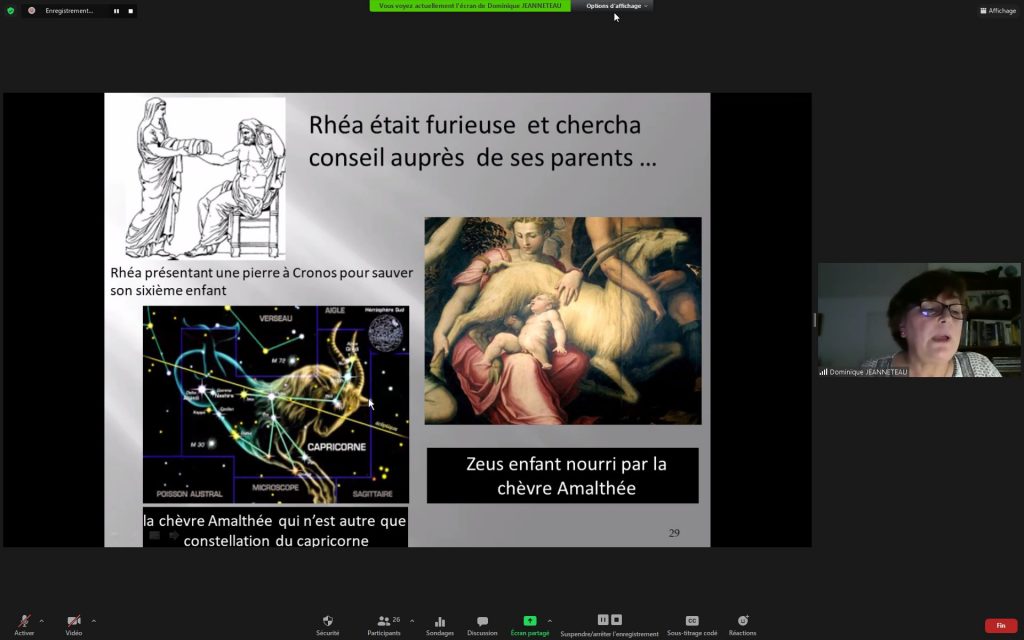Click the AIGLE label on star map

[335, 310]
